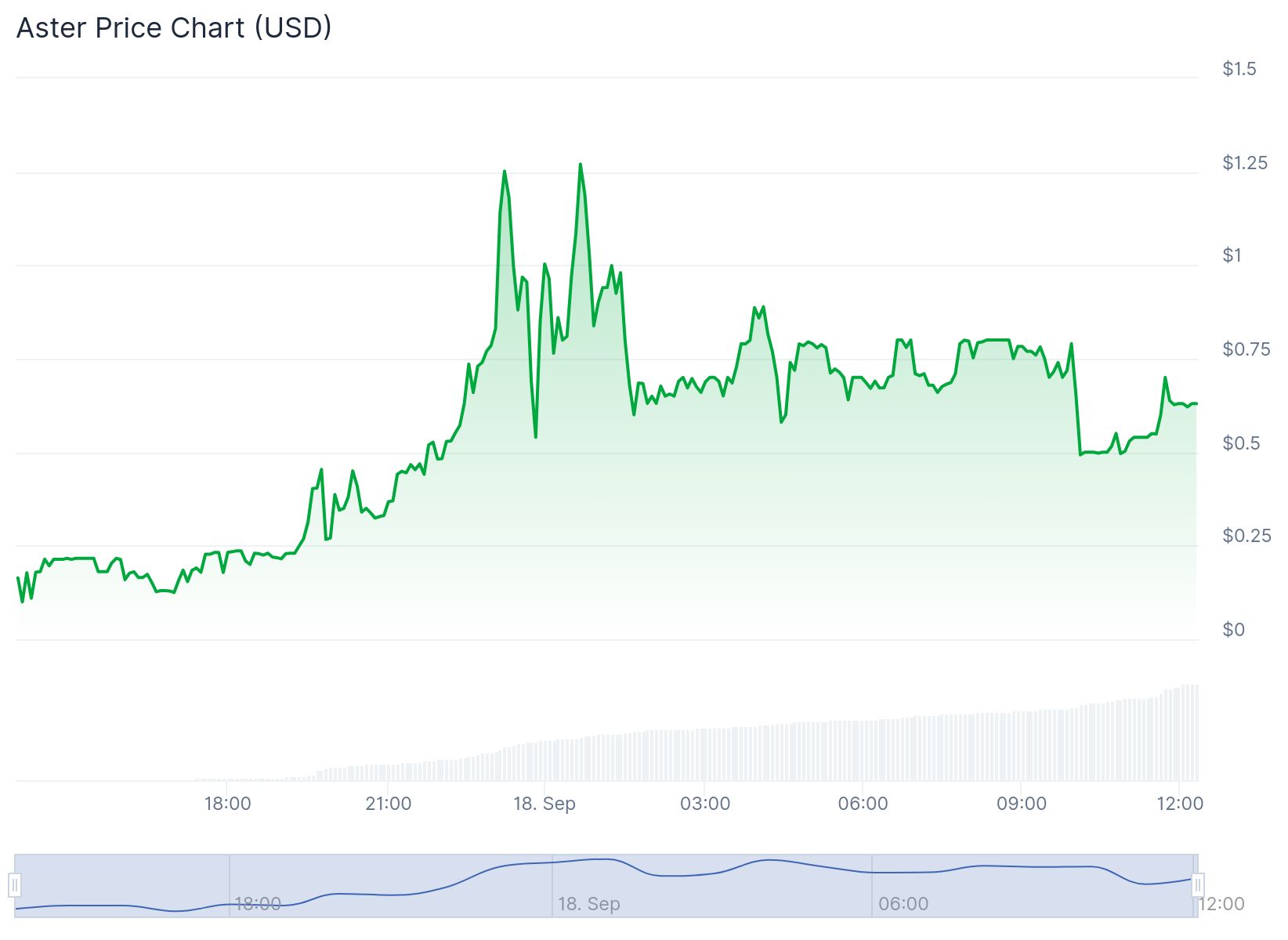
Task: Click the $0.75 price axis label
Action: pos(1246,349)
